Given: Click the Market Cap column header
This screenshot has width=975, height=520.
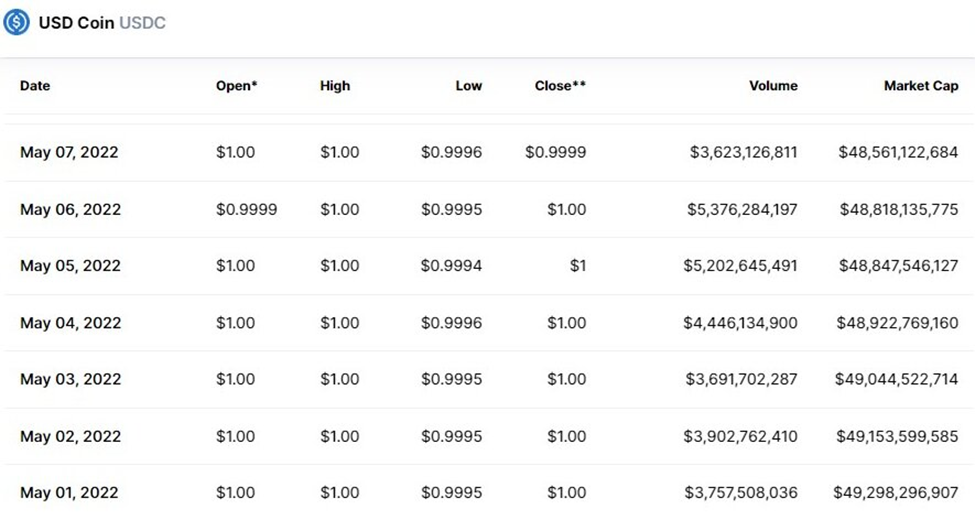Looking at the screenshot, I should click(x=920, y=86).
